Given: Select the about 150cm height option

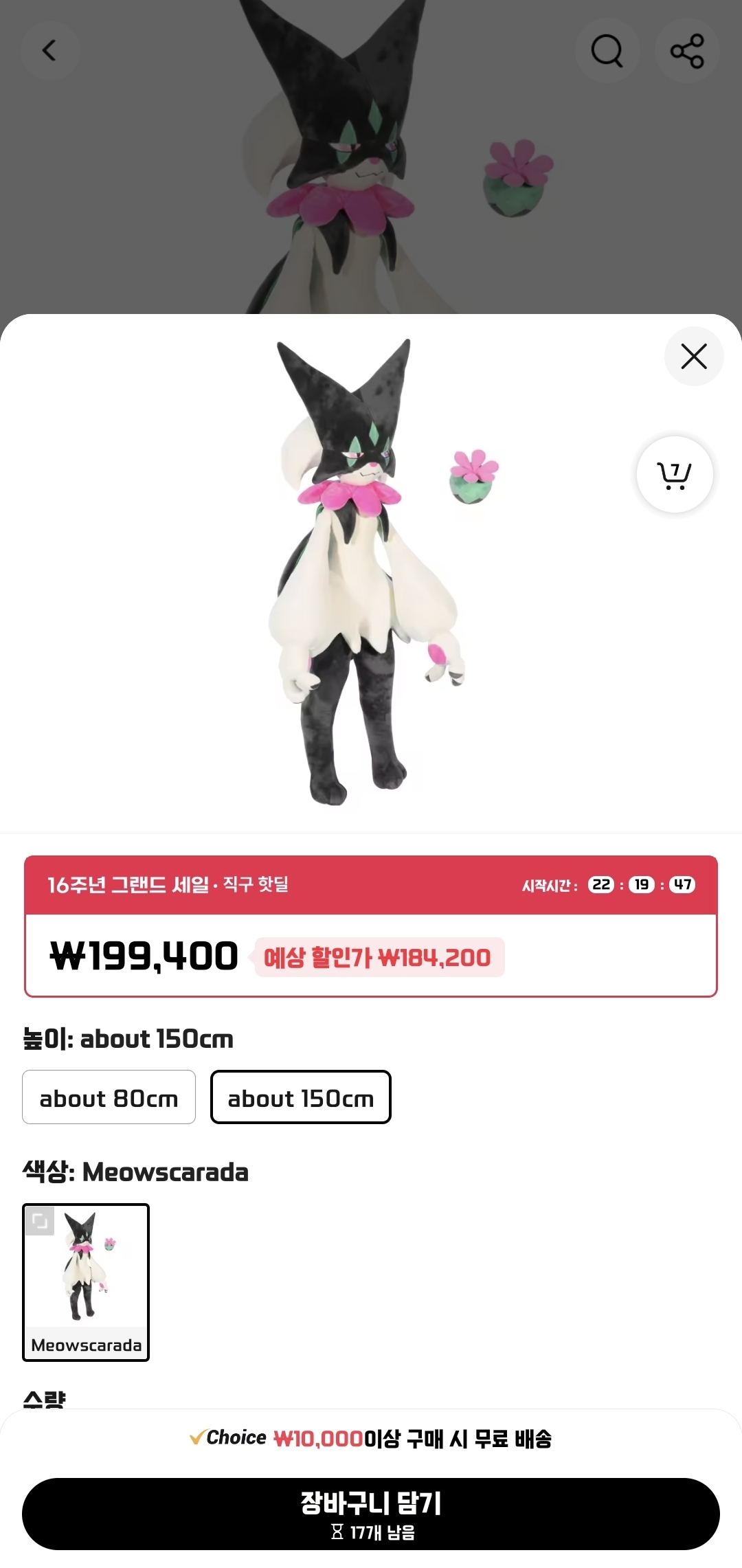Looking at the screenshot, I should [301, 1097].
